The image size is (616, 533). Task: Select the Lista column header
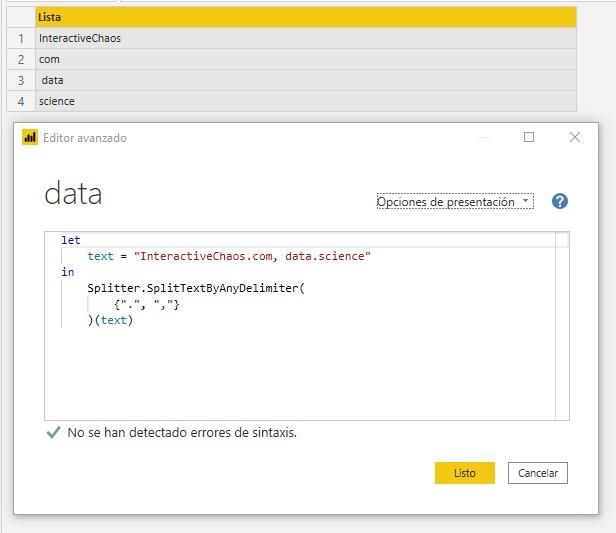click(305, 17)
